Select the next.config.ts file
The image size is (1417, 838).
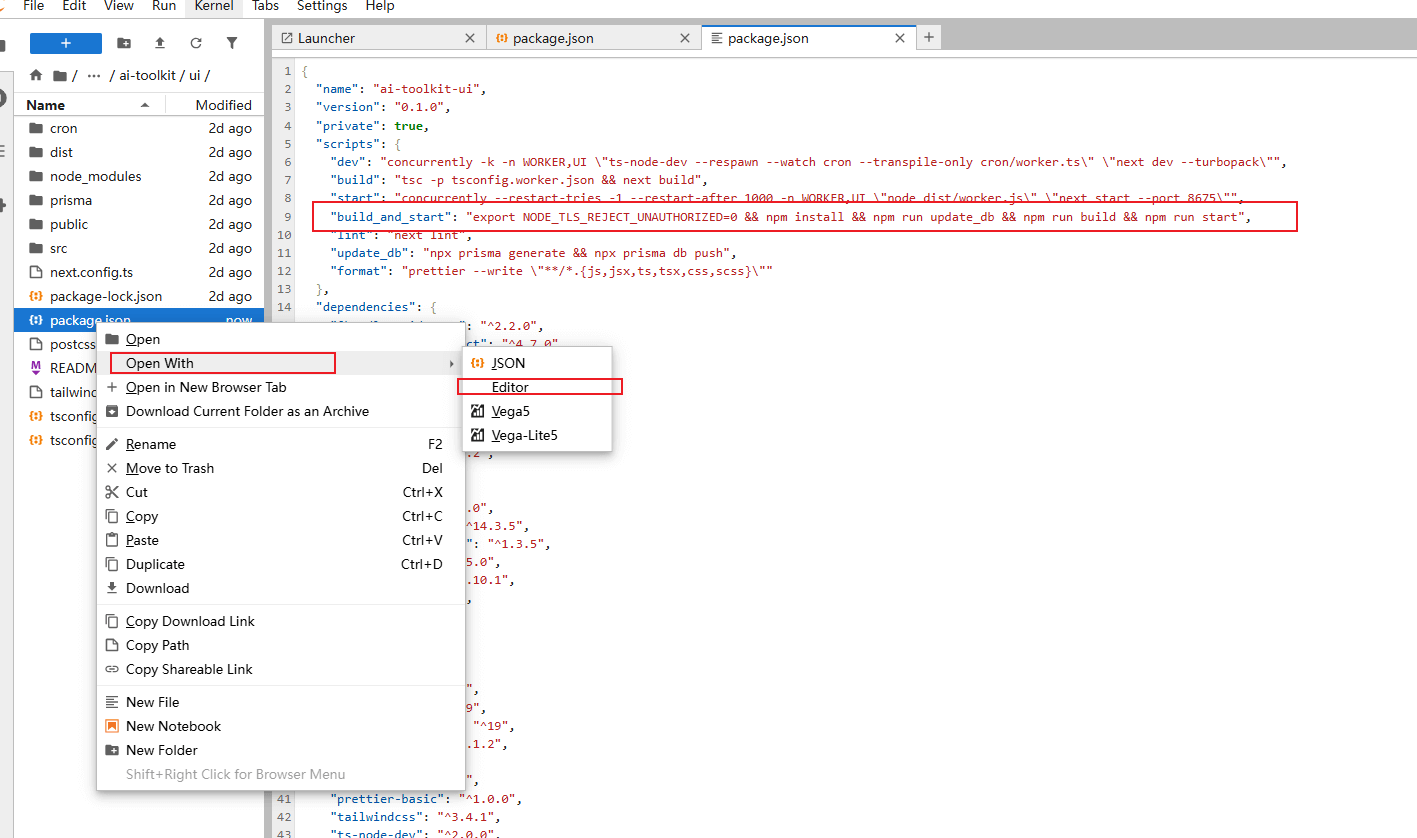139,272
